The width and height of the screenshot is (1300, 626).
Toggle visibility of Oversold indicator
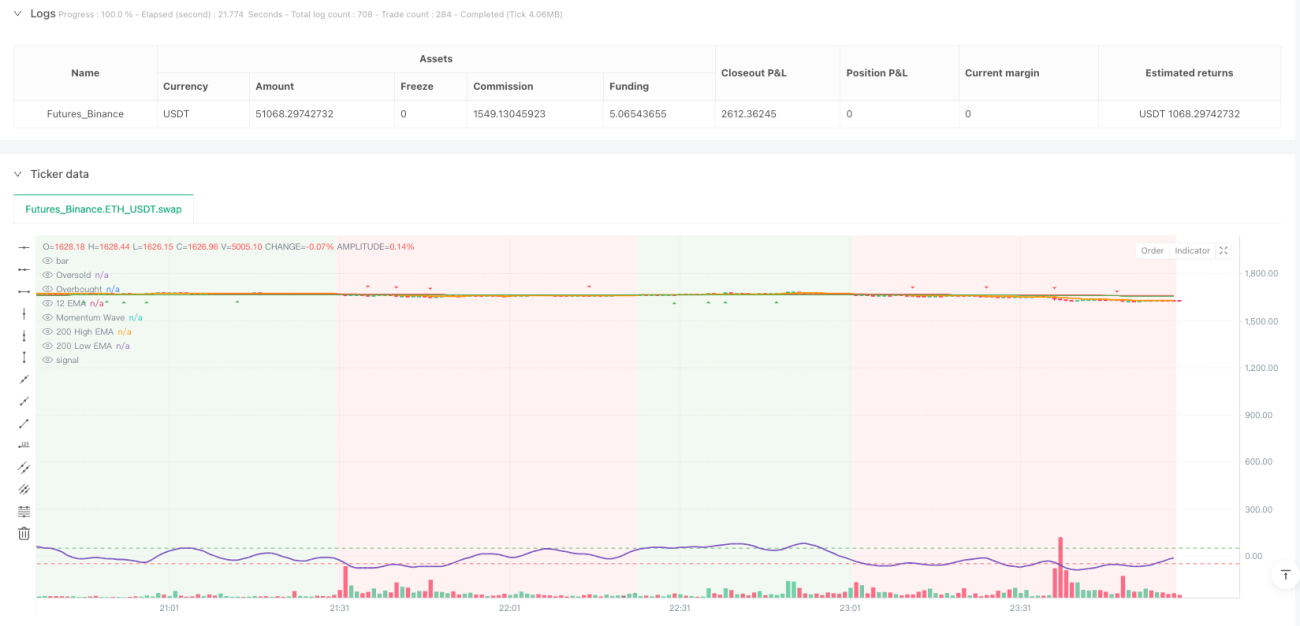click(47, 274)
